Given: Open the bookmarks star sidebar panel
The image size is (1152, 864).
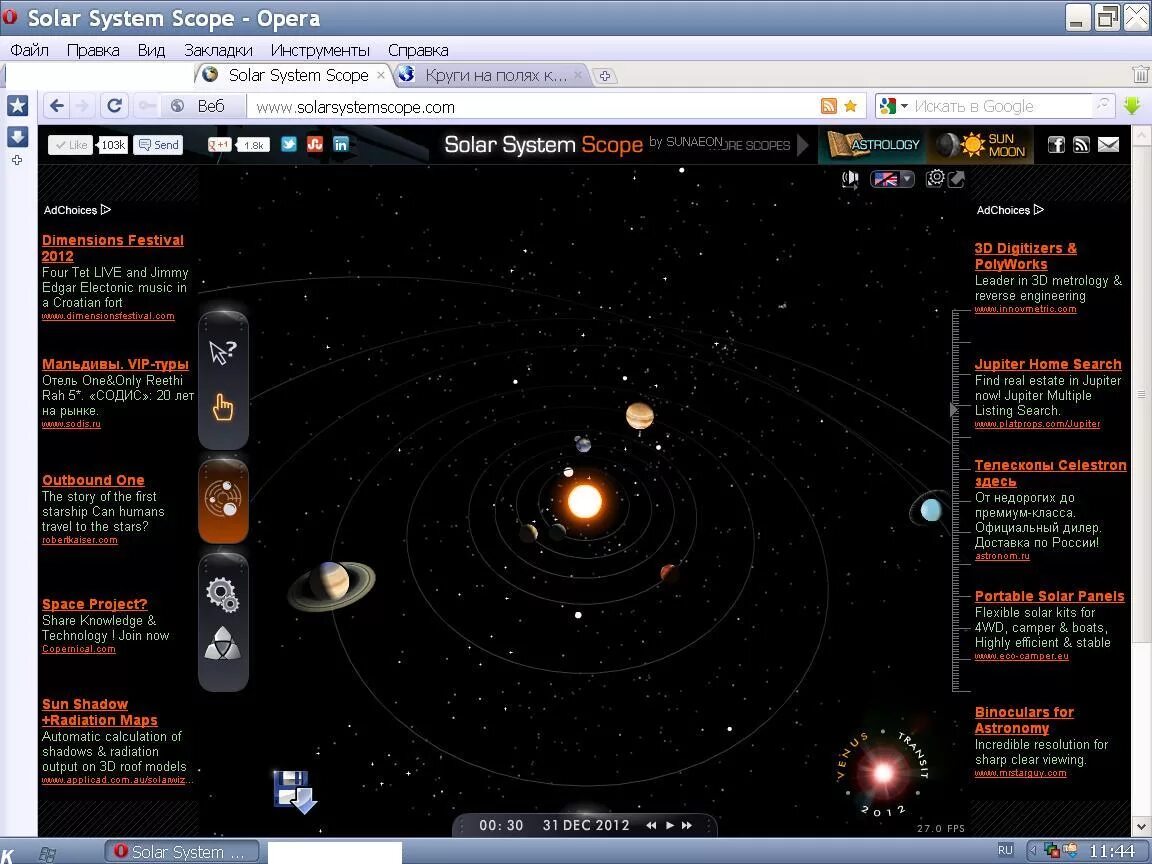Looking at the screenshot, I should (18, 106).
